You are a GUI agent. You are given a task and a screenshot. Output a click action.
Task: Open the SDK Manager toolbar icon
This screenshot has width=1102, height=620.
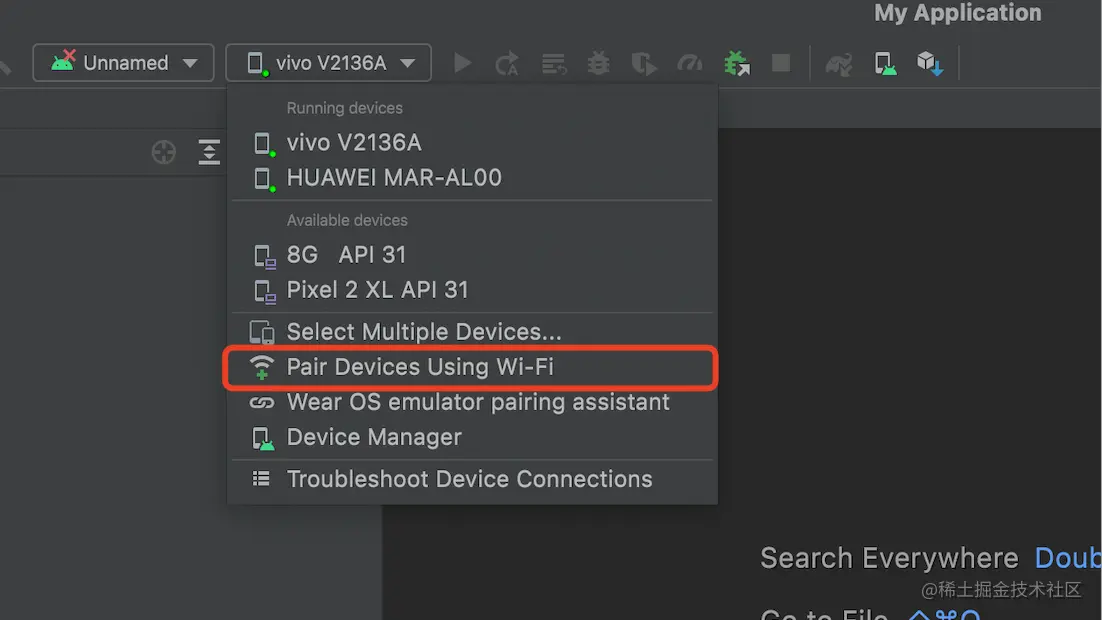[x=929, y=63]
